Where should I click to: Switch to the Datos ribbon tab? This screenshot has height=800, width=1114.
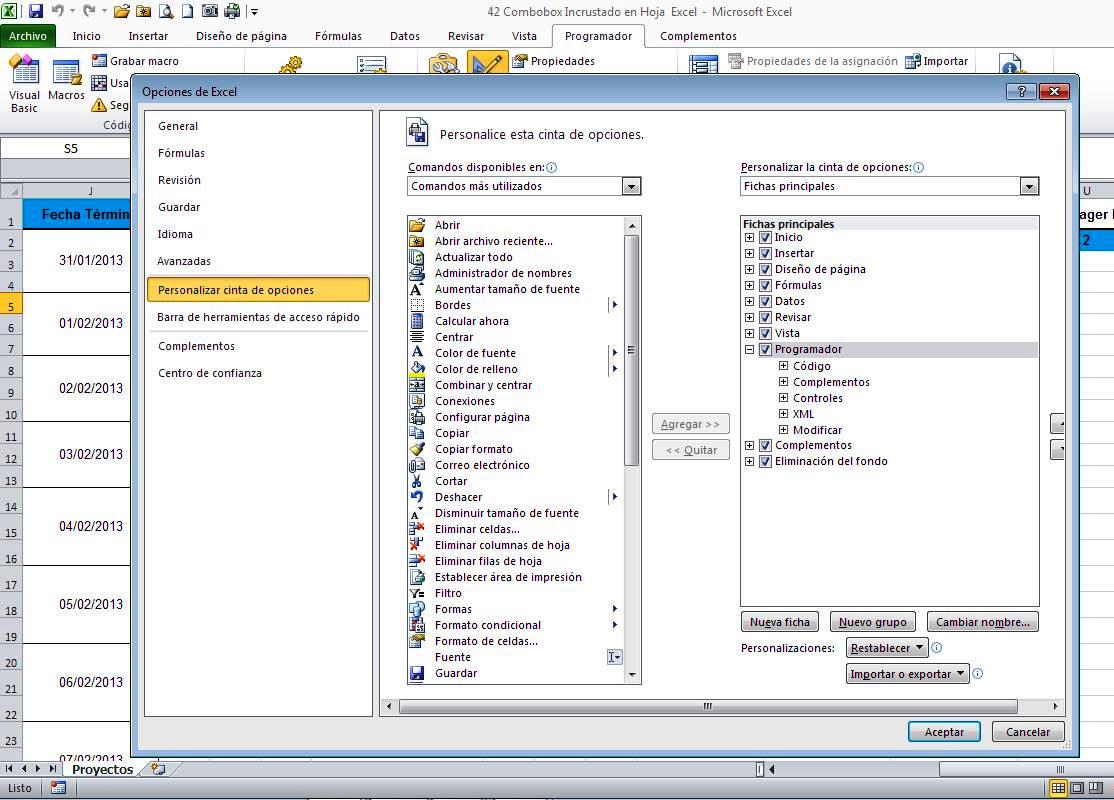click(404, 36)
